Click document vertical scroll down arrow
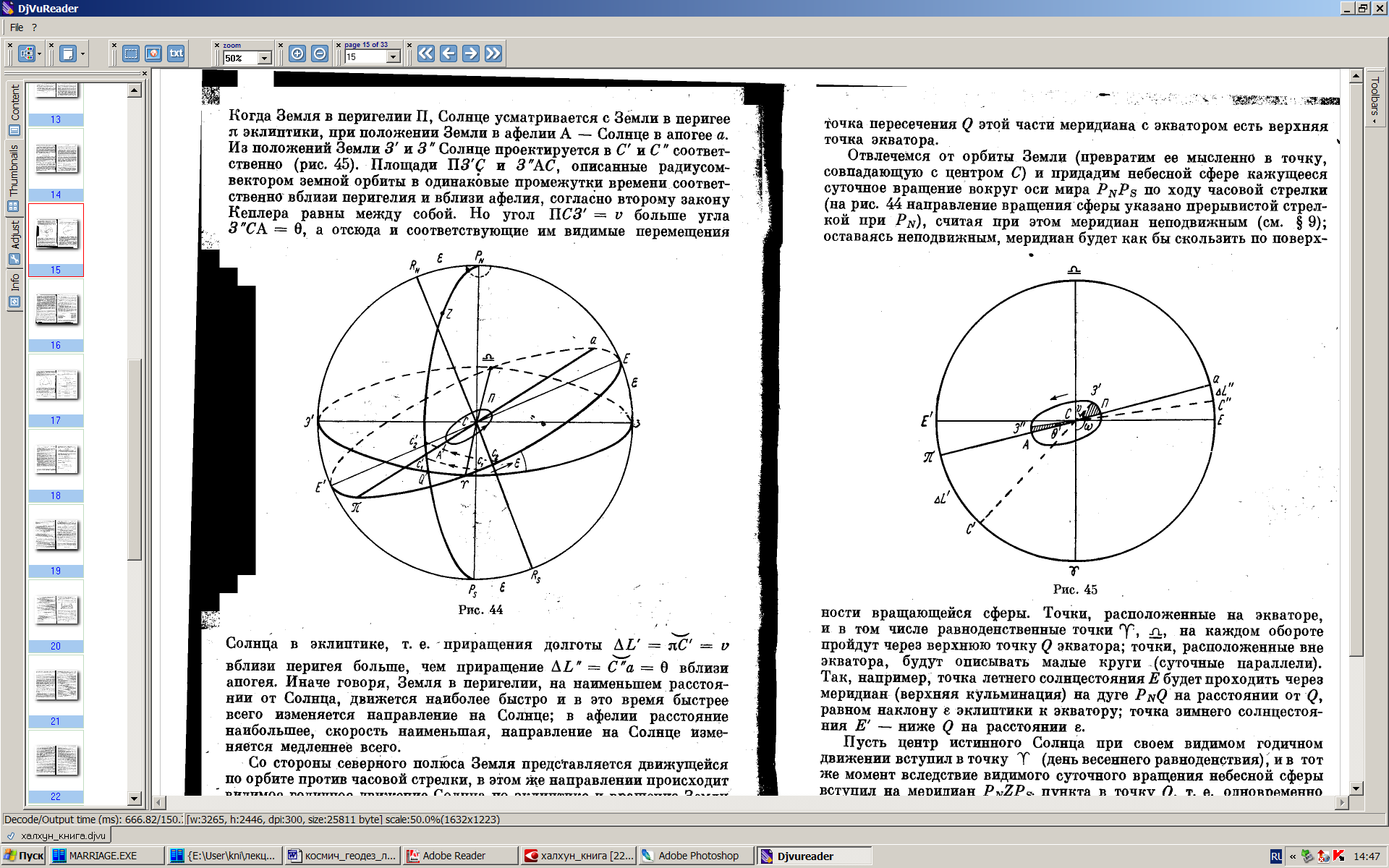Screen dimensions: 1389x868 [x=1356, y=788]
